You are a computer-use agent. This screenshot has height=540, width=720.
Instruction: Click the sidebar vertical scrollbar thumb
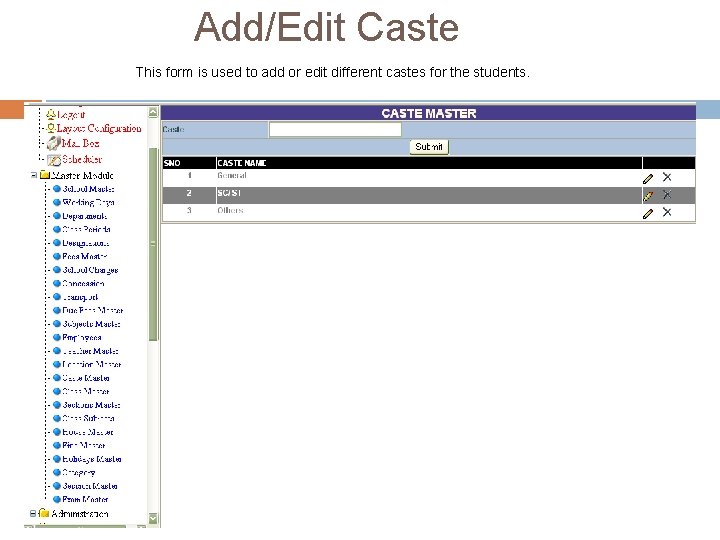(x=153, y=244)
